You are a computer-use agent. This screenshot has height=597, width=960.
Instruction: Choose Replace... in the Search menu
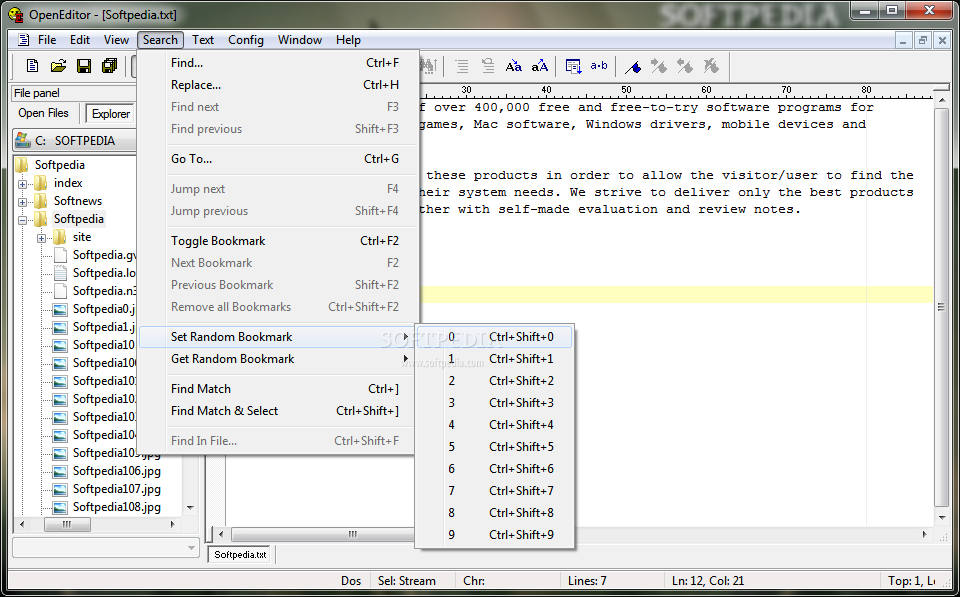pyautogui.click(x=279, y=84)
